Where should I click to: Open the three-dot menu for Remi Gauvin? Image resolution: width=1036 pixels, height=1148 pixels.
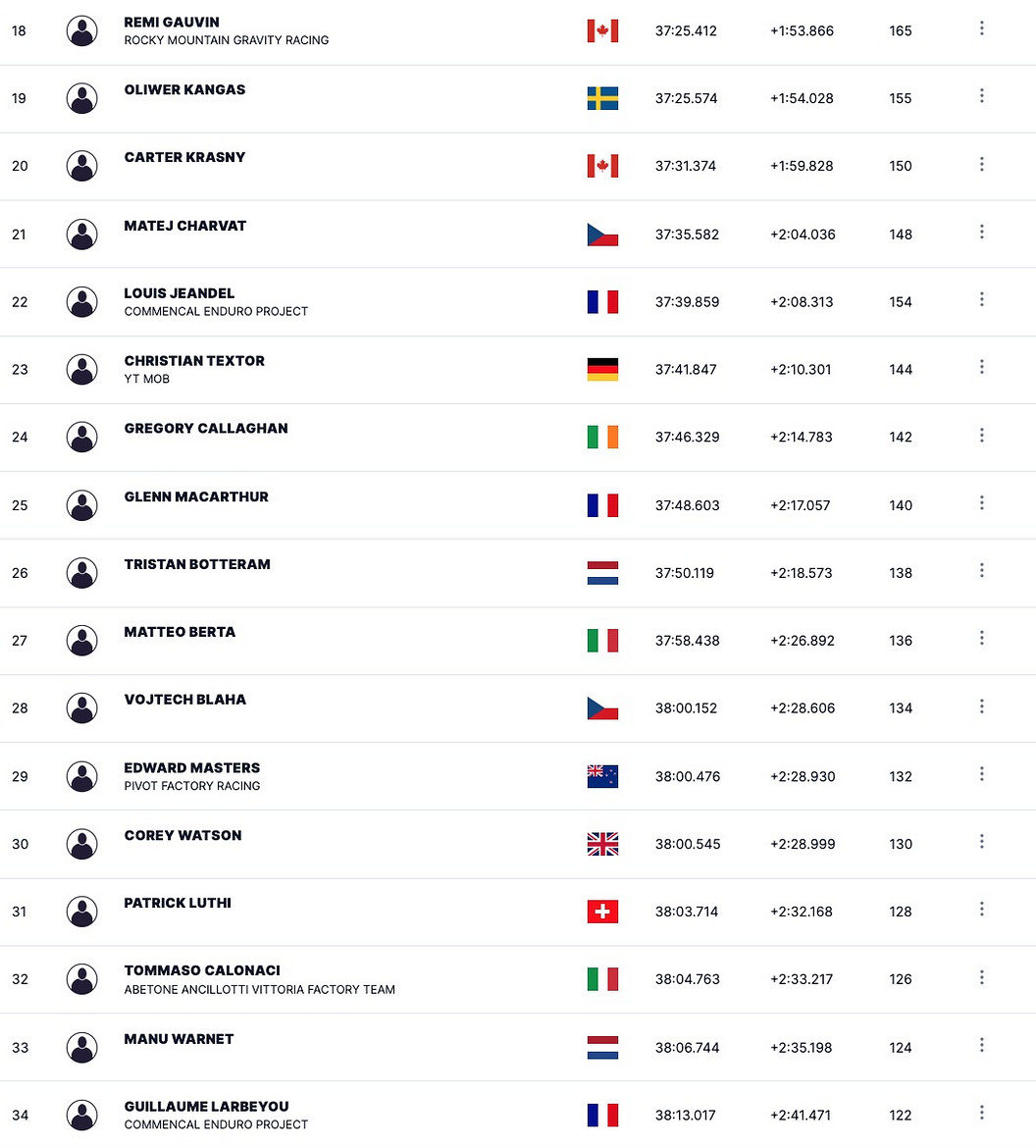982,28
